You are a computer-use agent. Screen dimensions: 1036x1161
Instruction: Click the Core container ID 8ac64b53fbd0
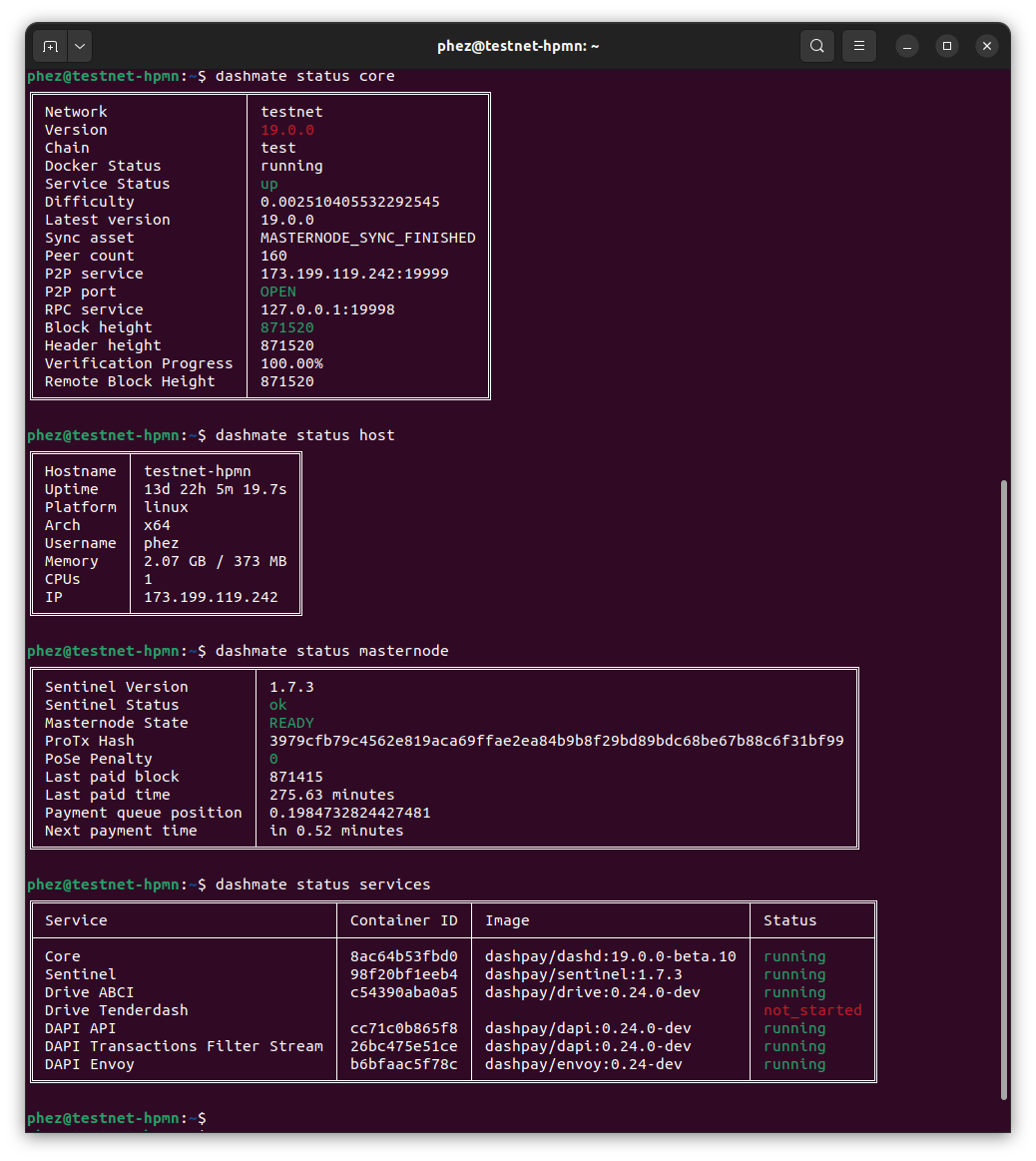403,956
